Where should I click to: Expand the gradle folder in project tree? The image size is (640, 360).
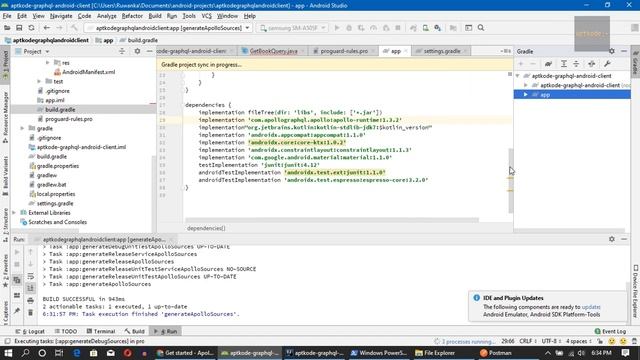[x=22, y=129]
